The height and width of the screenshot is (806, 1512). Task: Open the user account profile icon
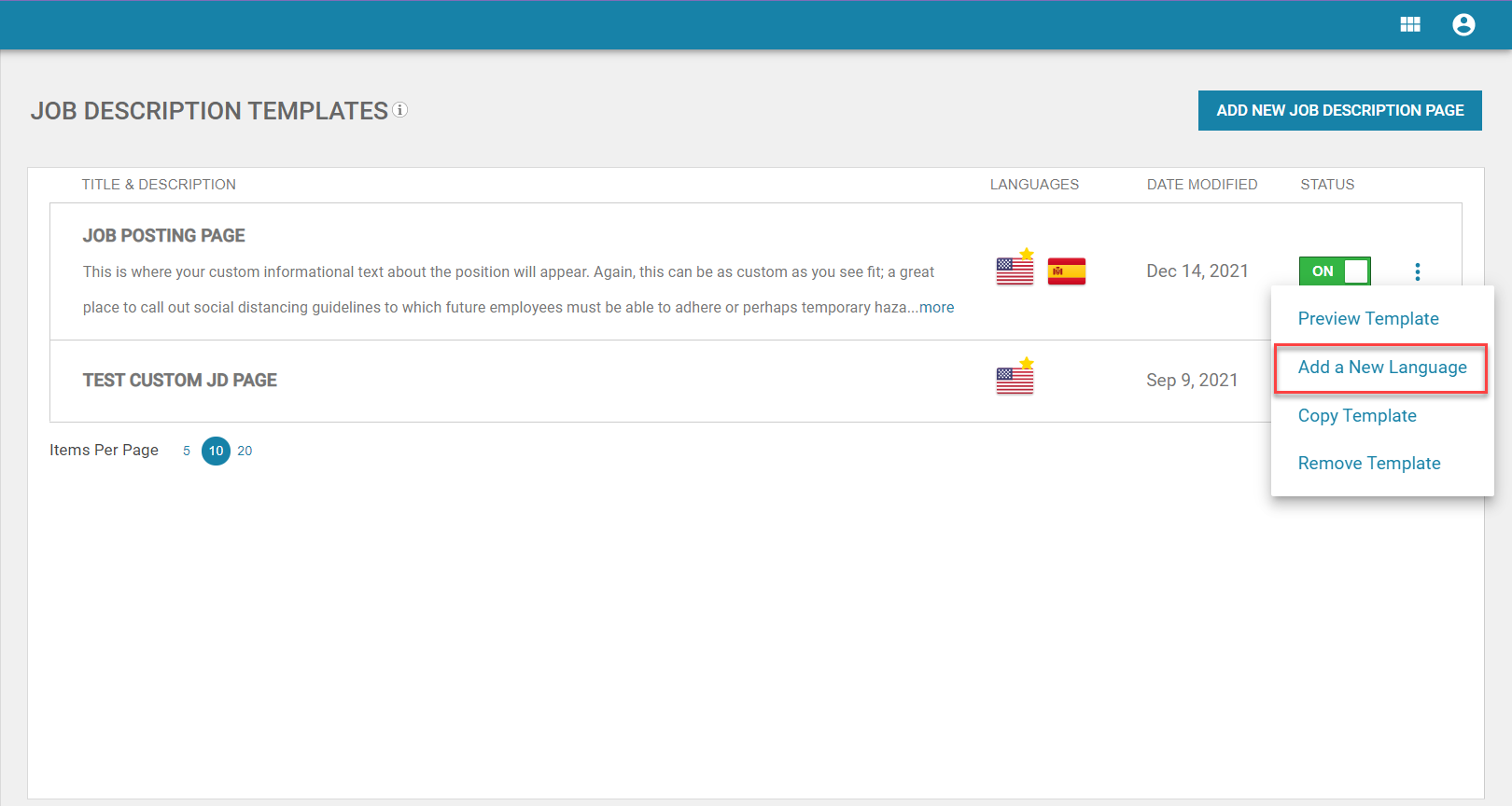[1463, 25]
